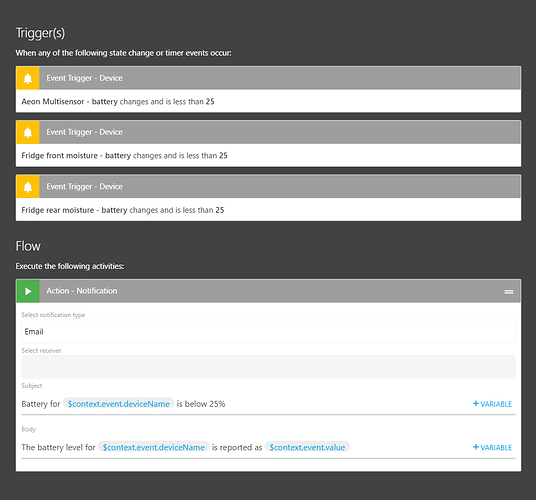The width and height of the screenshot is (536, 500).
Task: Open the Select receiver field
Action: click(x=268, y=367)
